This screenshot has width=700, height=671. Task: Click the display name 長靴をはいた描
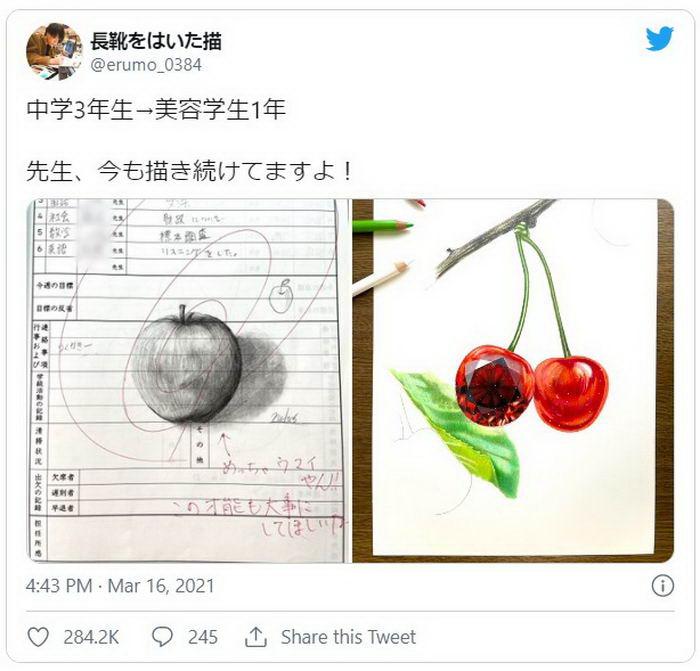(156, 41)
